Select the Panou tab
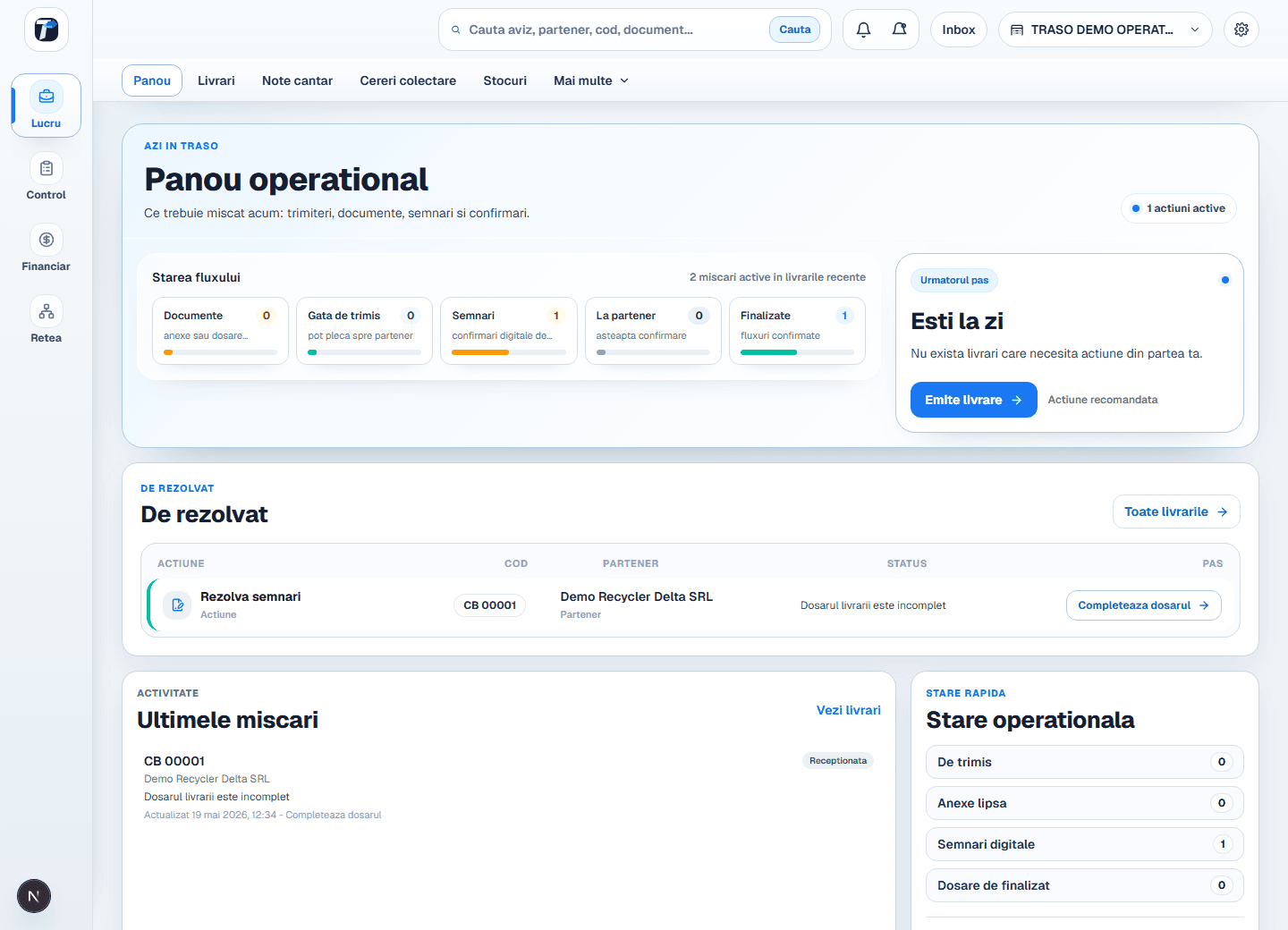The image size is (1288, 930). pos(152,80)
